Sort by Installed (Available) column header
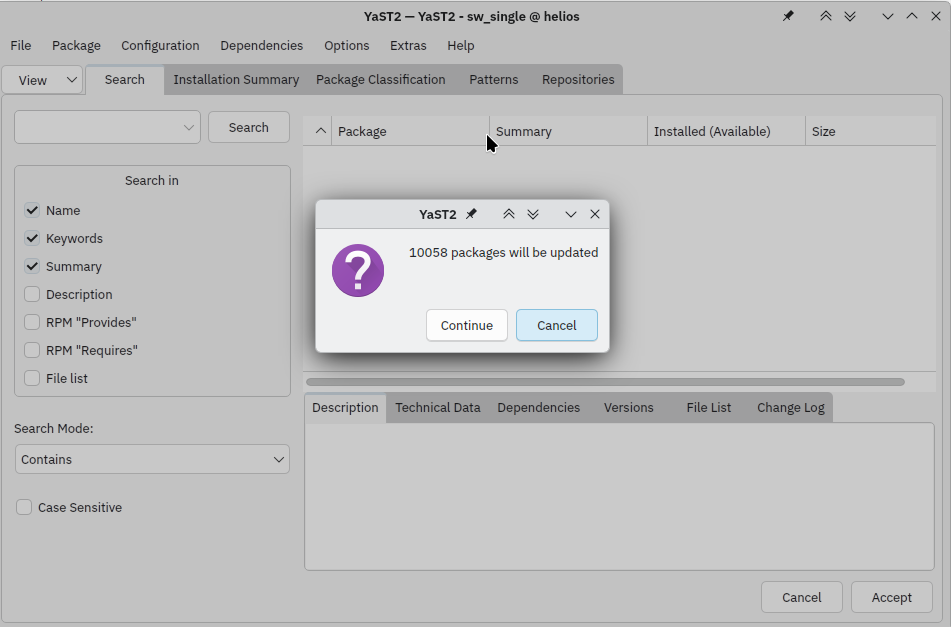Image resolution: width=951 pixels, height=627 pixels. pos(726,131)
